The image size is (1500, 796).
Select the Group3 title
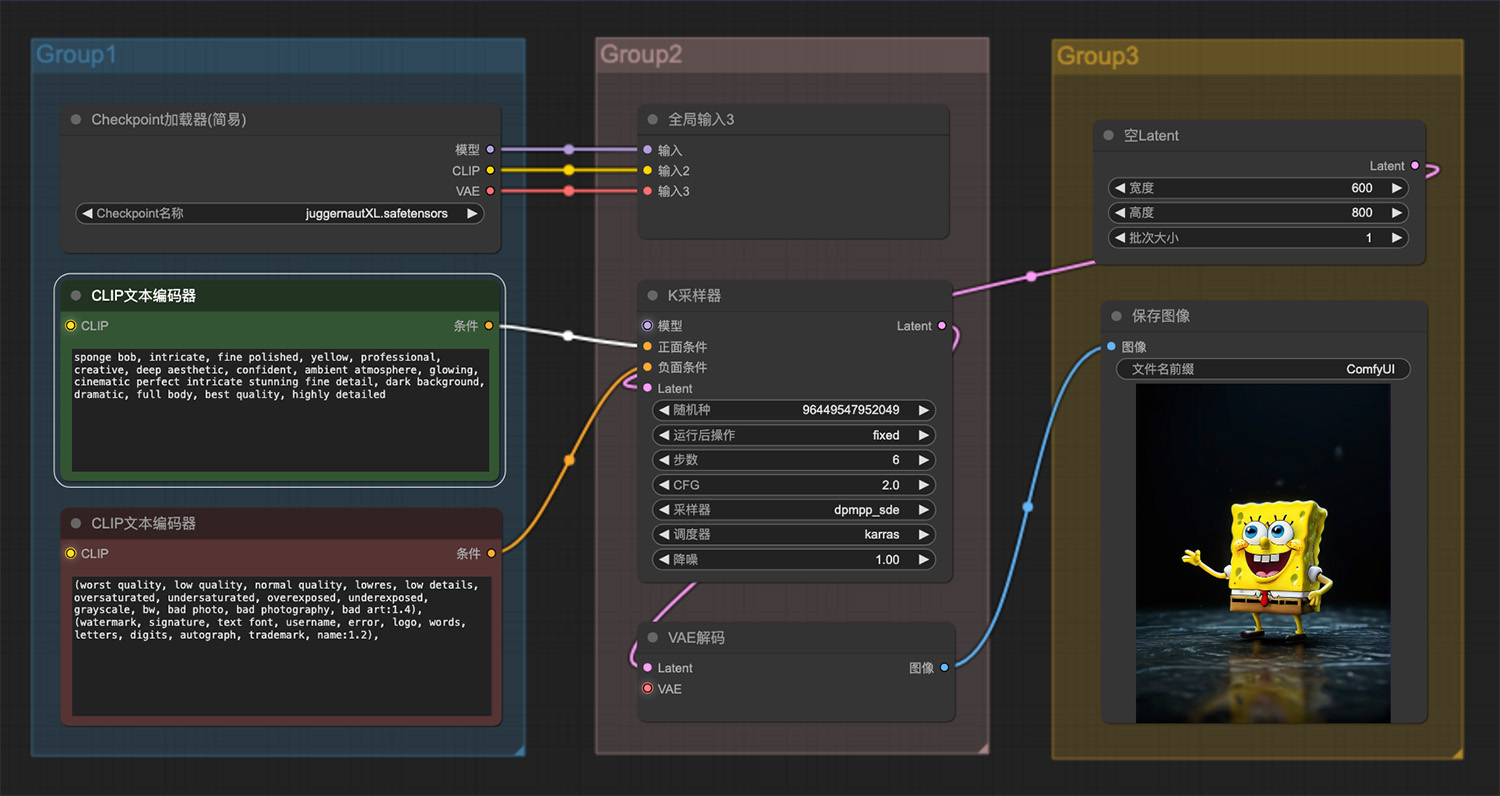pyautogui.click(x=1097, y=56)
